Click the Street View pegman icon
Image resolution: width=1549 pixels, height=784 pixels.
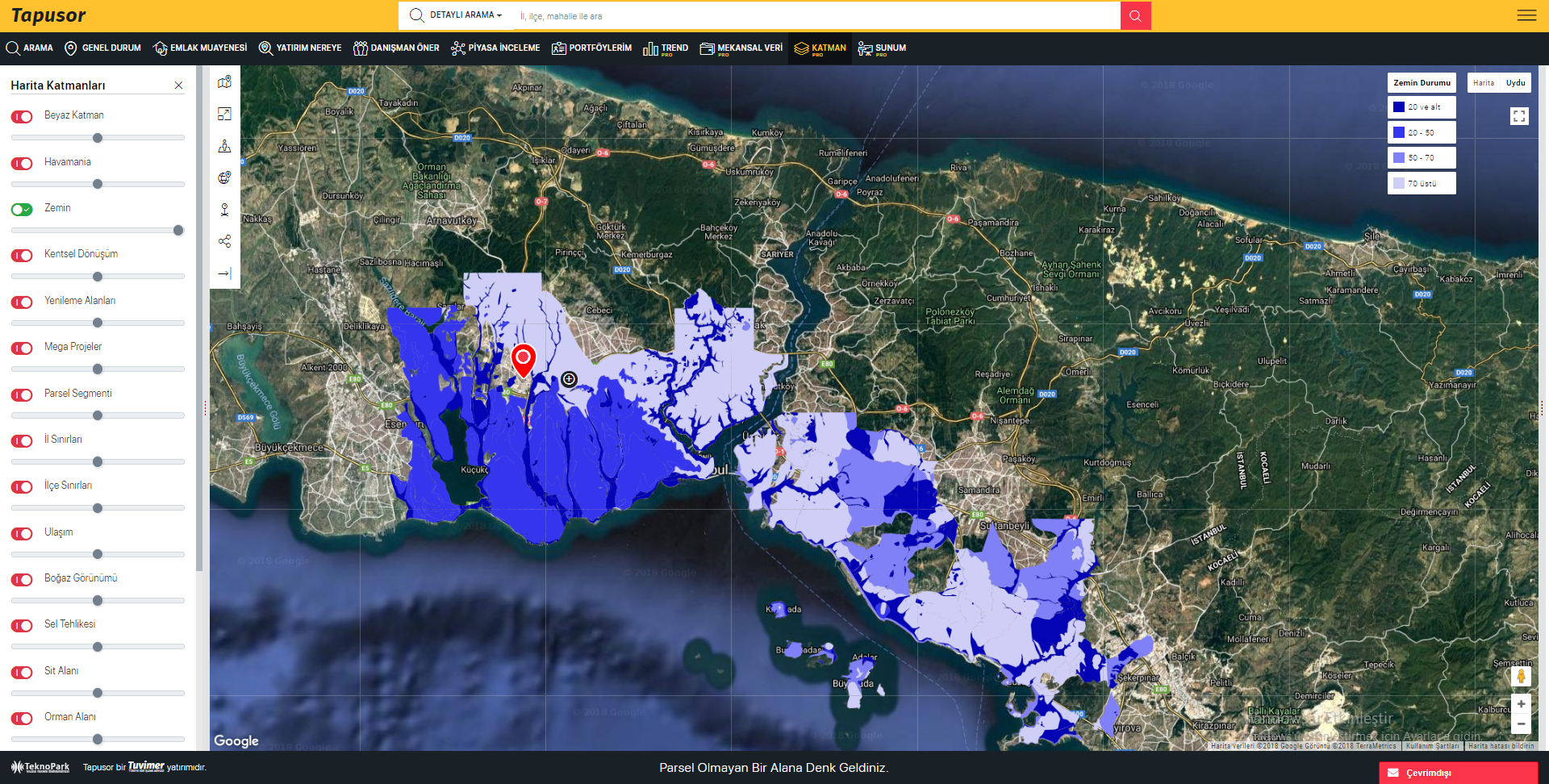coord(1521,676)
